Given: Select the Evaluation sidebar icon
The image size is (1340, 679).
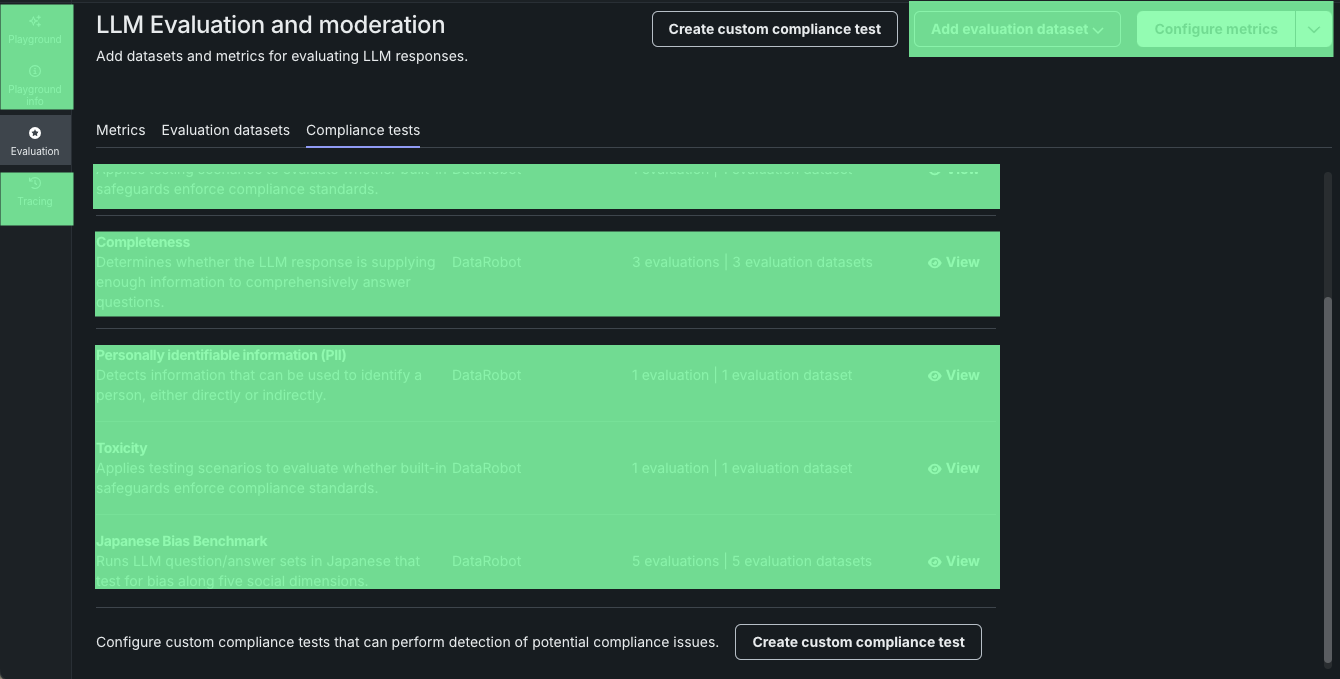Looking at the screenshot, I should click(x=35, y=140).
